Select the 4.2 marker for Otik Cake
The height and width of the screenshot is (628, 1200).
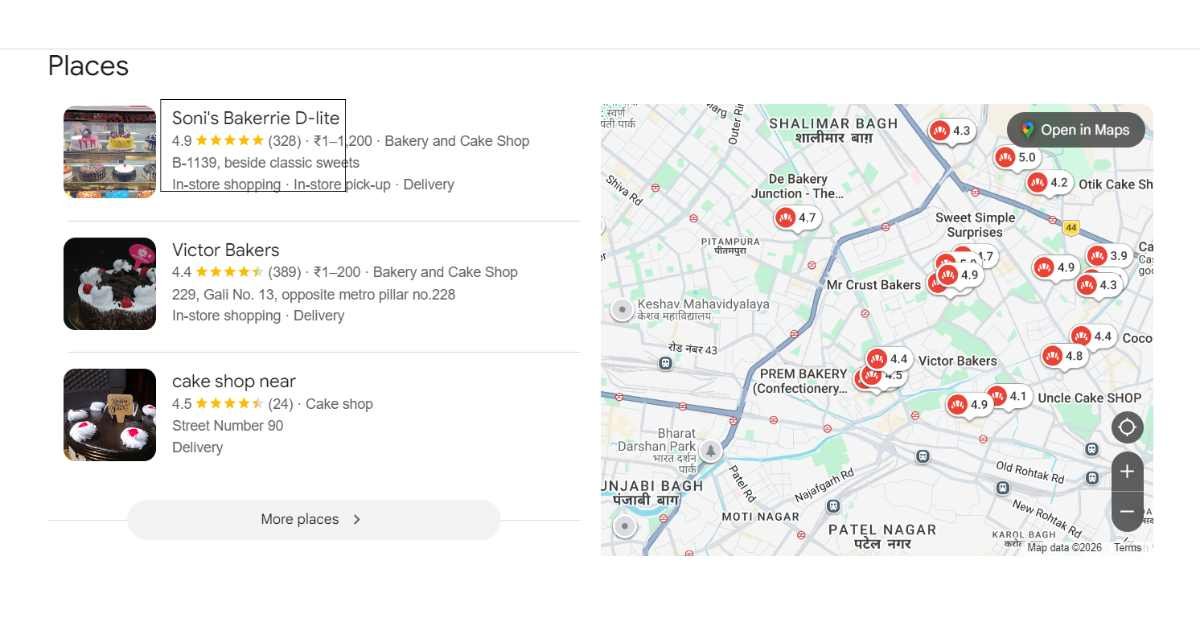click(1048, 183)
